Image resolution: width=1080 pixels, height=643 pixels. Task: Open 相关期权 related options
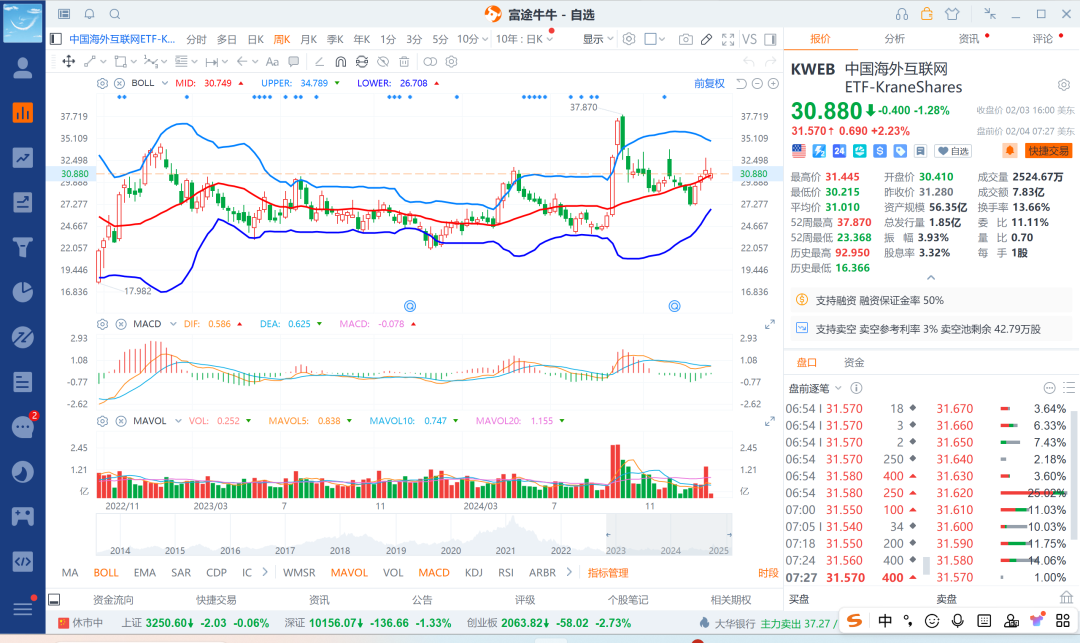click(x=731, y=600)
